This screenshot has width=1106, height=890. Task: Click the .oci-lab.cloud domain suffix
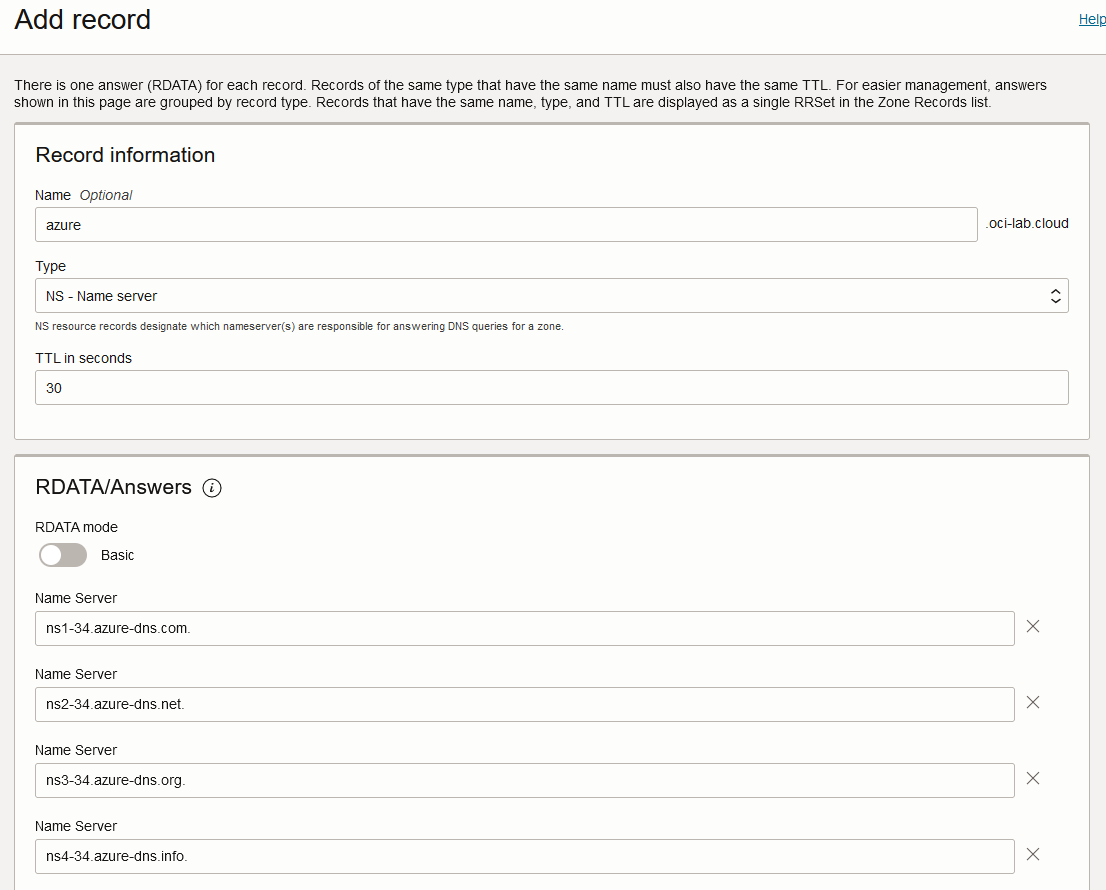pos(1026,224)
